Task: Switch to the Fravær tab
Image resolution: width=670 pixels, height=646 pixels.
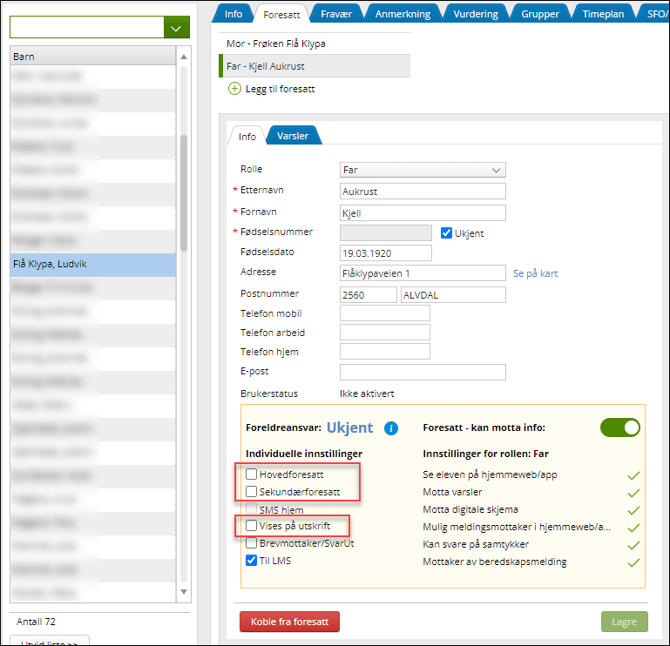Action: coord(335,14)
